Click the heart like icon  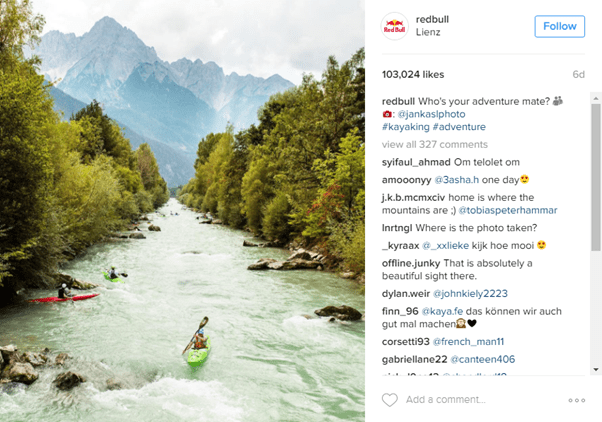[x=390, y=400]
